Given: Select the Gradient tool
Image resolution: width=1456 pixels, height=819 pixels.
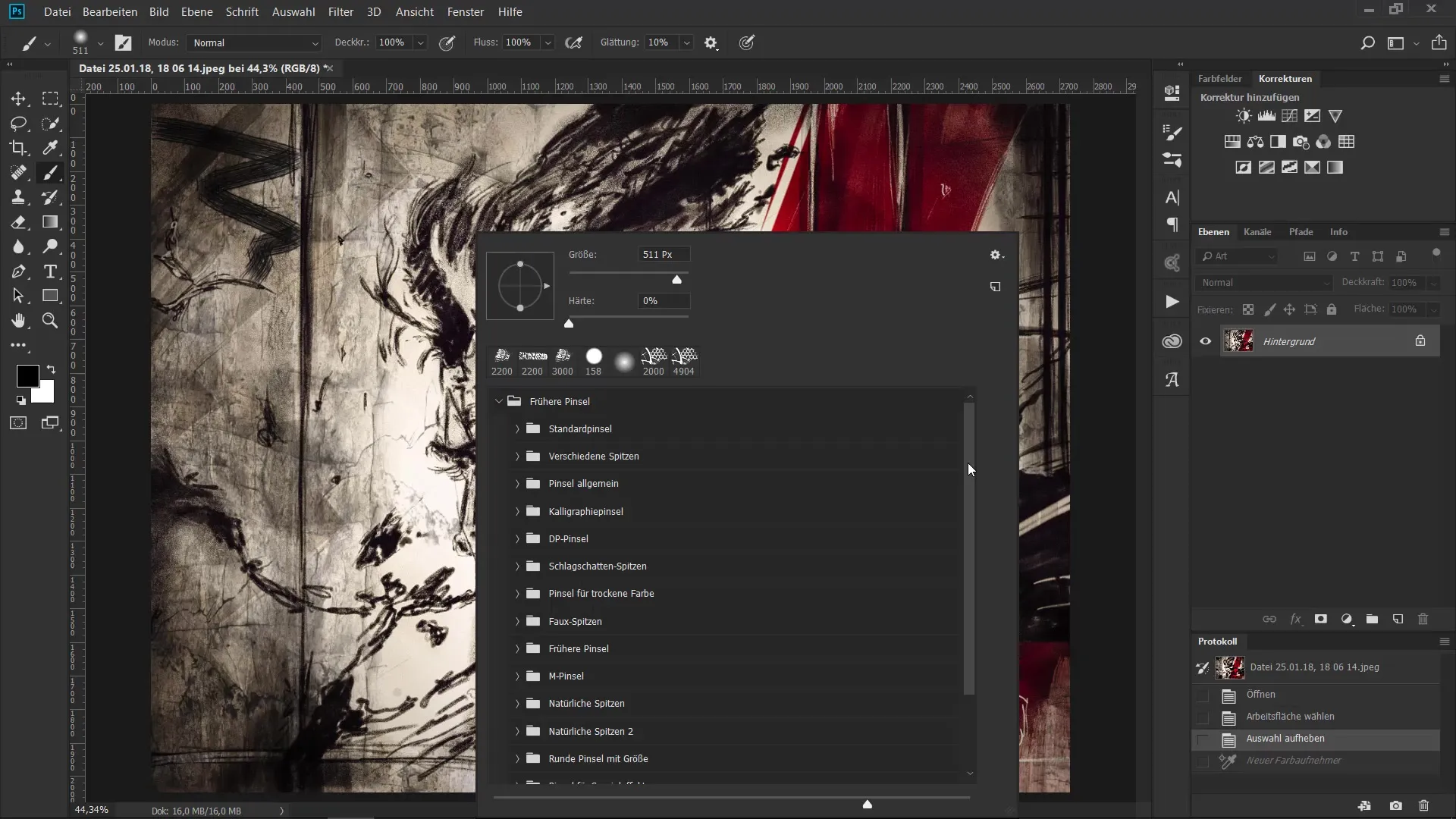Looking at the screenshot, I should (x=50, y=222).
